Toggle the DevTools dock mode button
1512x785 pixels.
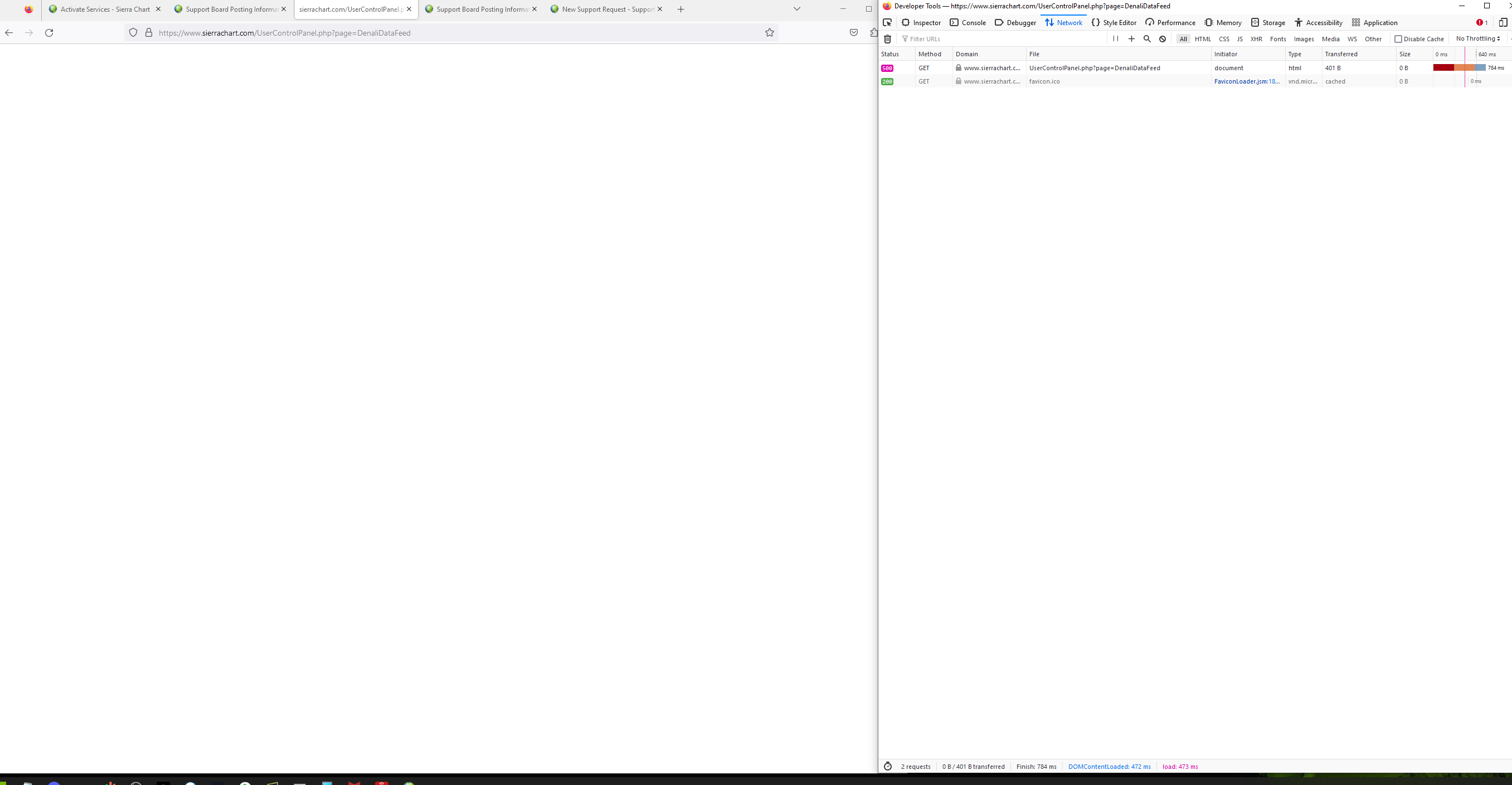pos(1503,22)
